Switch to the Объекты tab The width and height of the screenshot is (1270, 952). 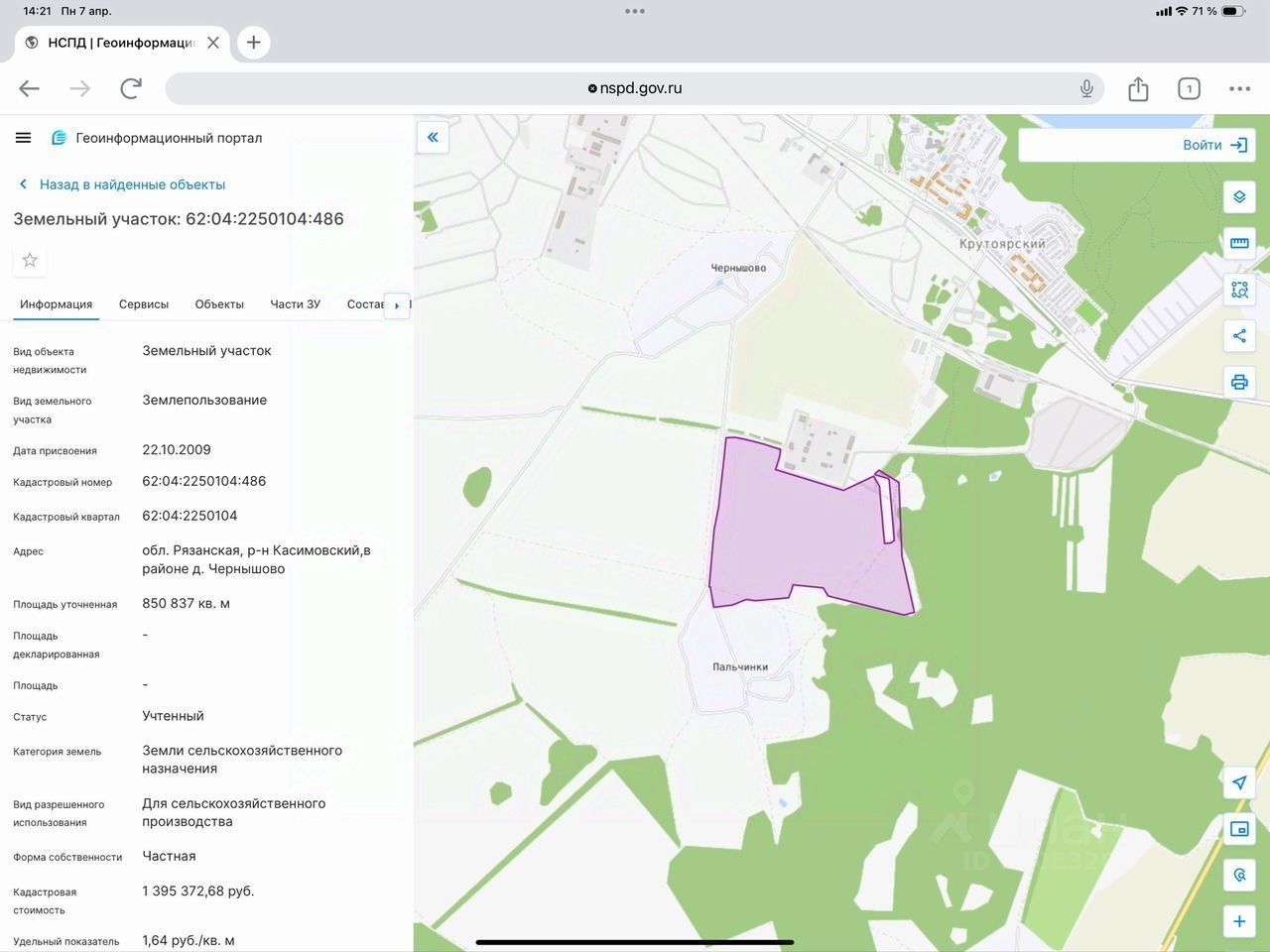219,304
